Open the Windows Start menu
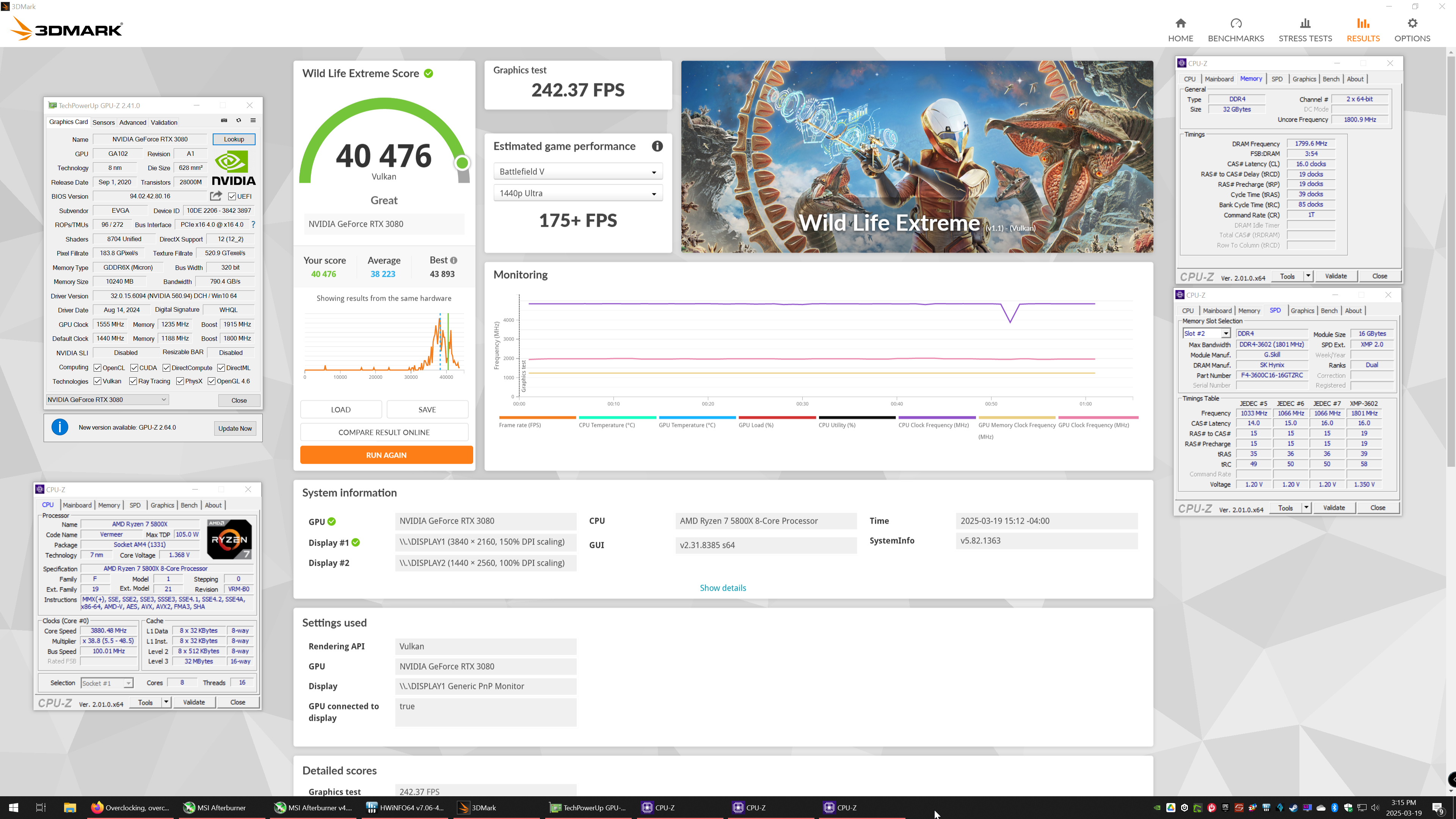 tap(14, 808)
